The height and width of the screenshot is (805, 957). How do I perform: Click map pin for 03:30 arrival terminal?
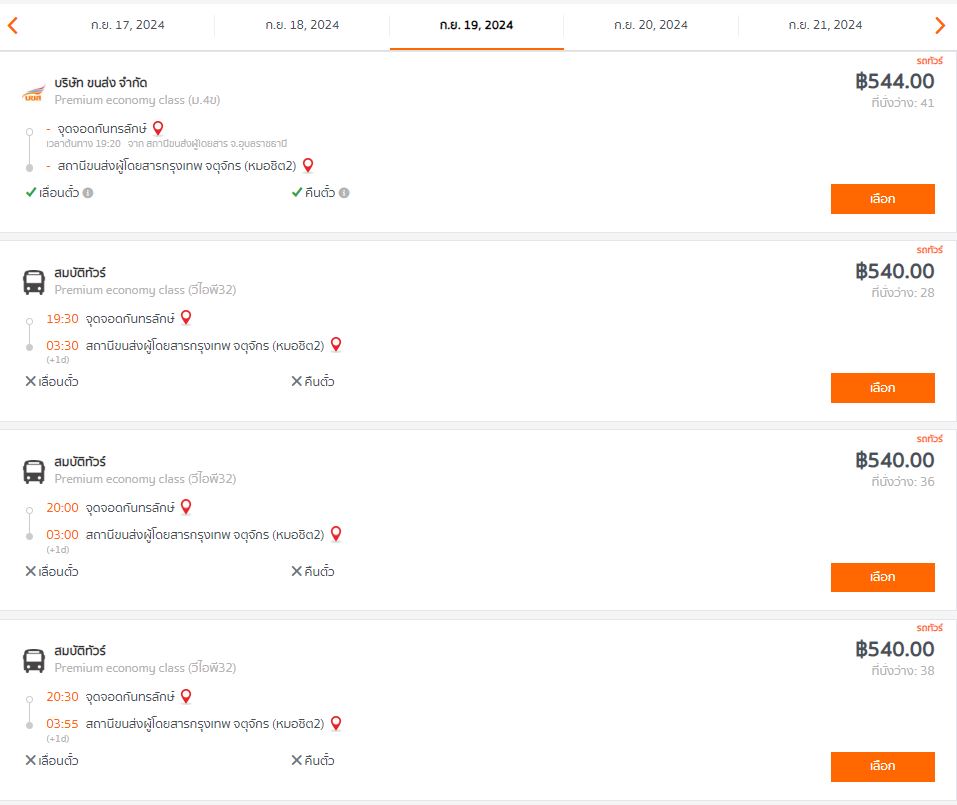click(x=336, y=345)
